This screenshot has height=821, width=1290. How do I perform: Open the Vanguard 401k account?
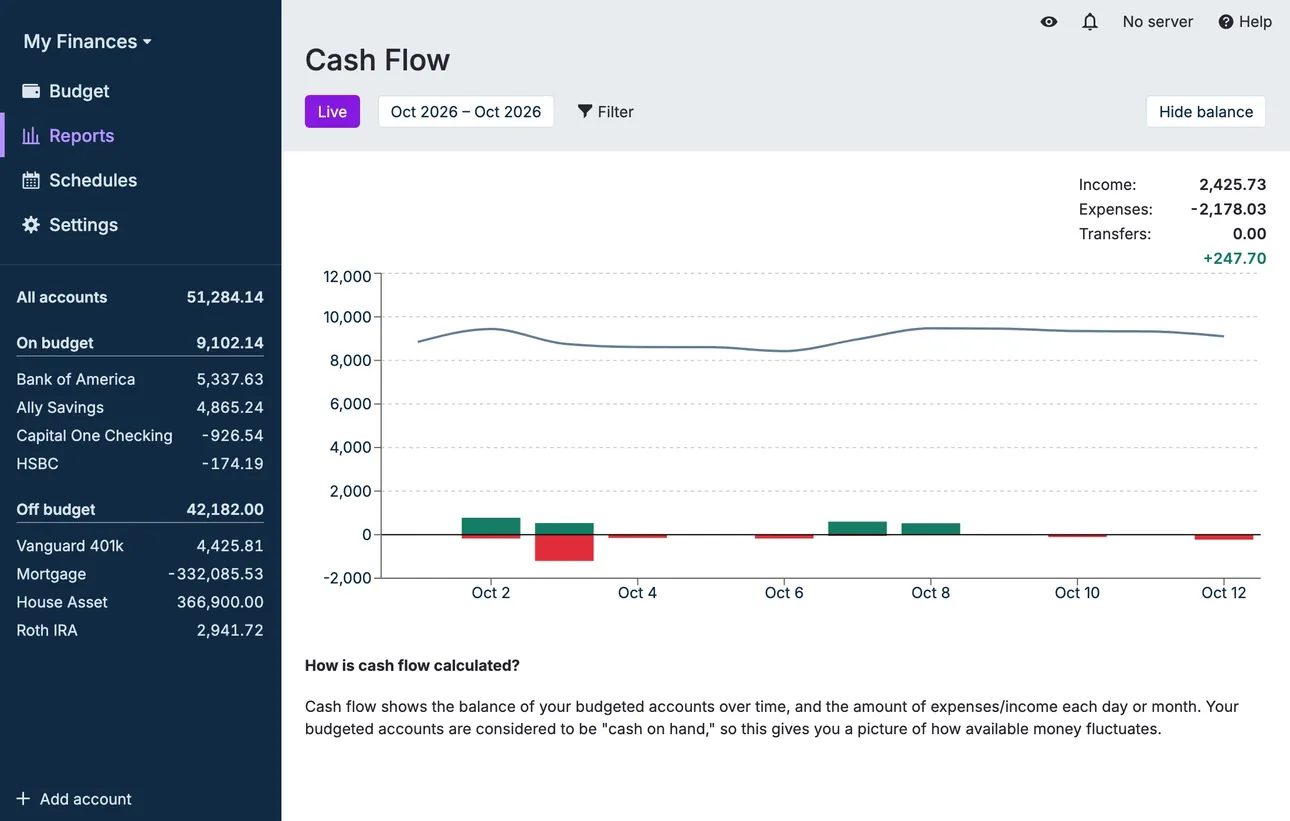[x=140, y=546]
